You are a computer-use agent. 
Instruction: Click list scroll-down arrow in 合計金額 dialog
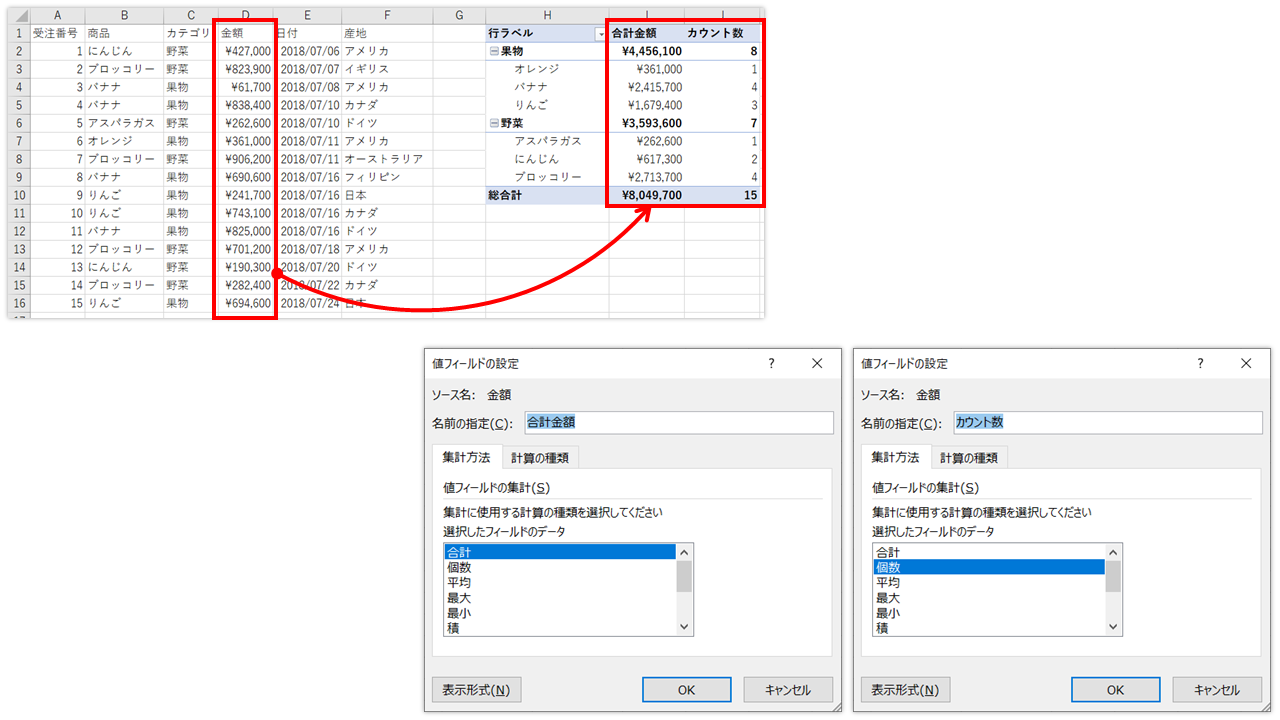[685, 626]
